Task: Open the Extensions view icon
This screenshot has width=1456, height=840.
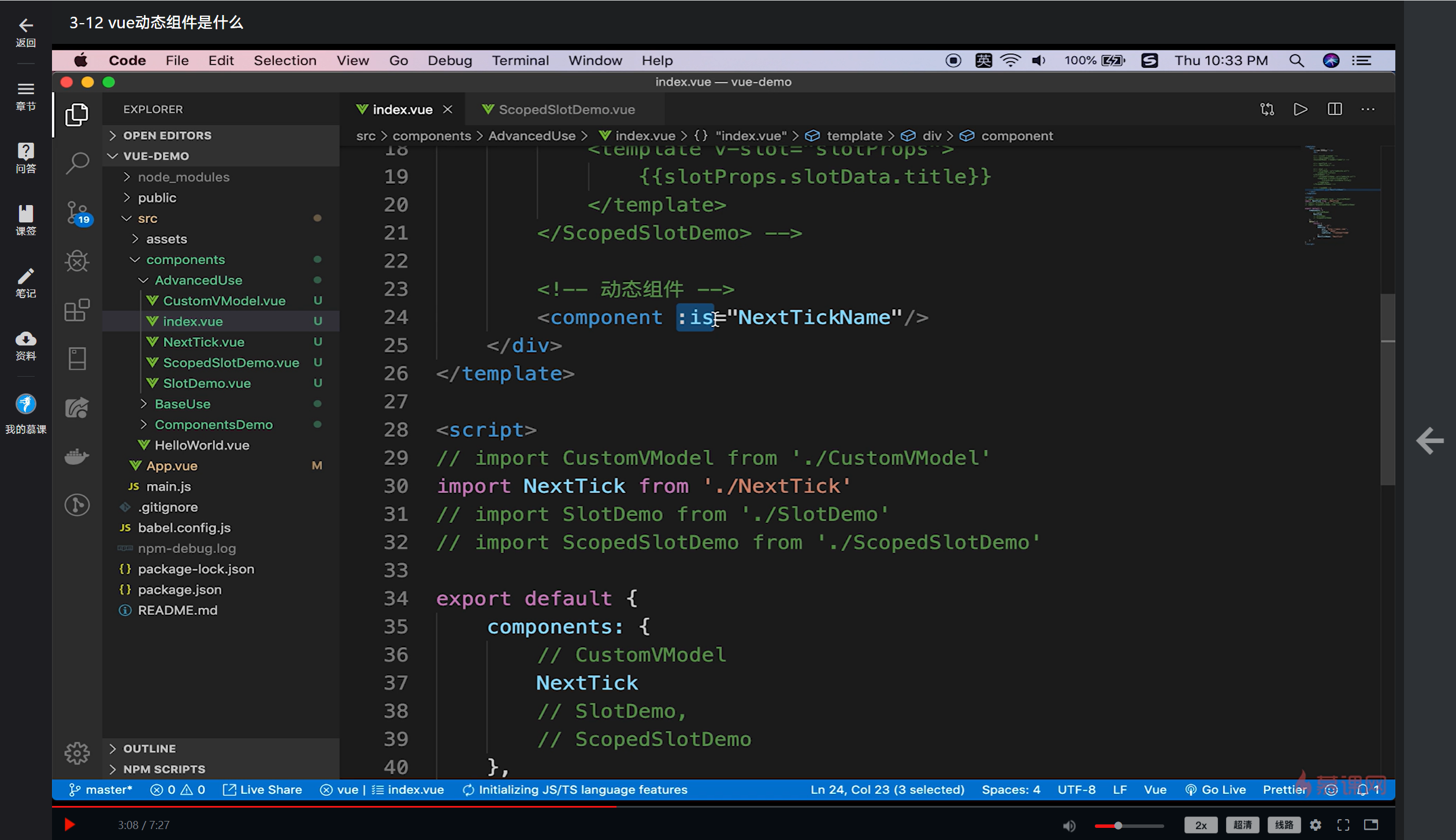Action: tap(77, 311)
